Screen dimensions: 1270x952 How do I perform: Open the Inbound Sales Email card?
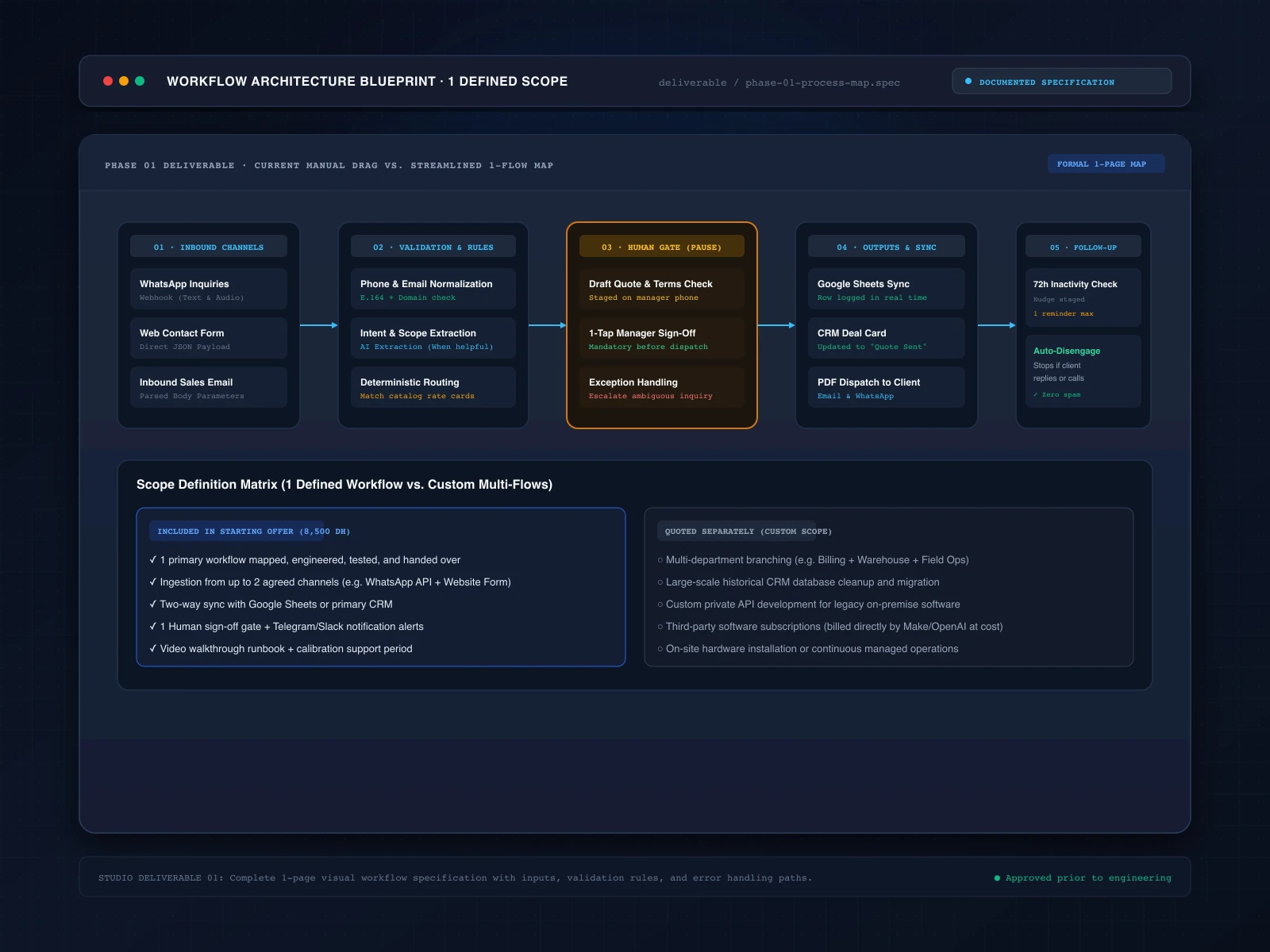tap(209, 387)
